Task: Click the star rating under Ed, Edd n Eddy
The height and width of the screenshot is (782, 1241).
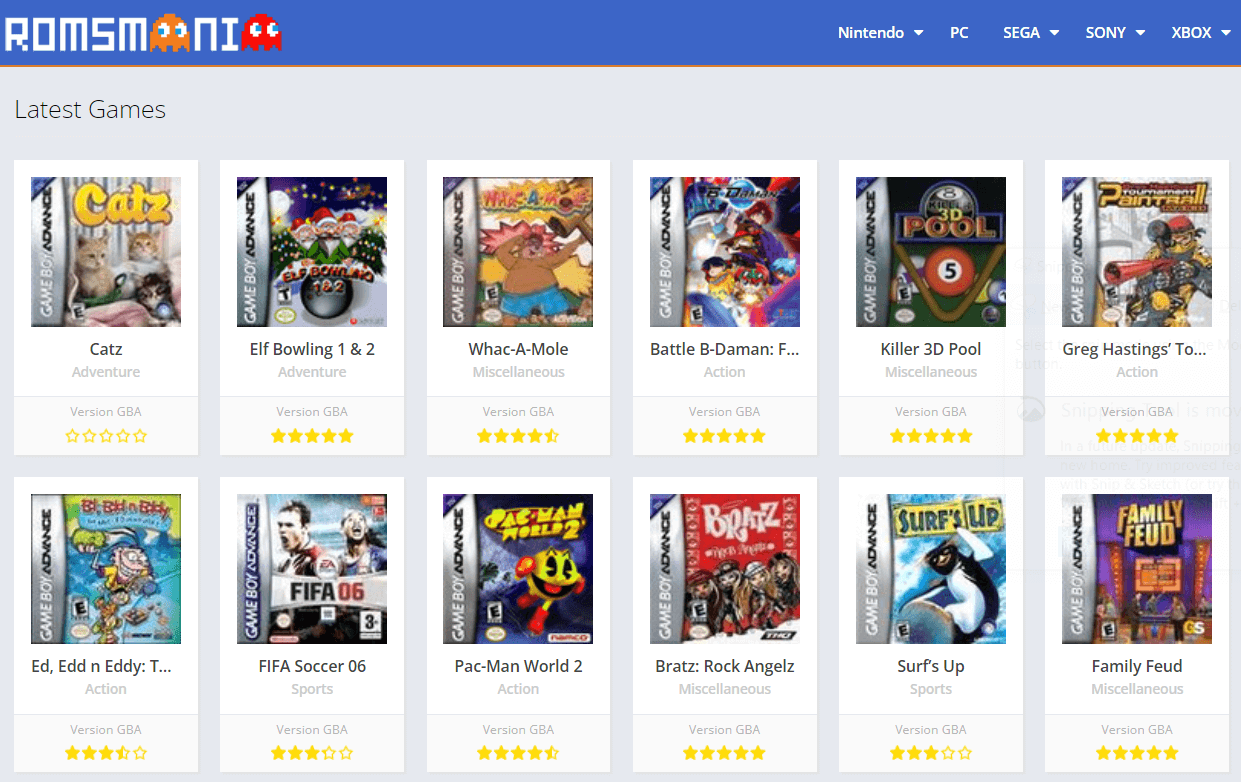Action: (106, 753)
